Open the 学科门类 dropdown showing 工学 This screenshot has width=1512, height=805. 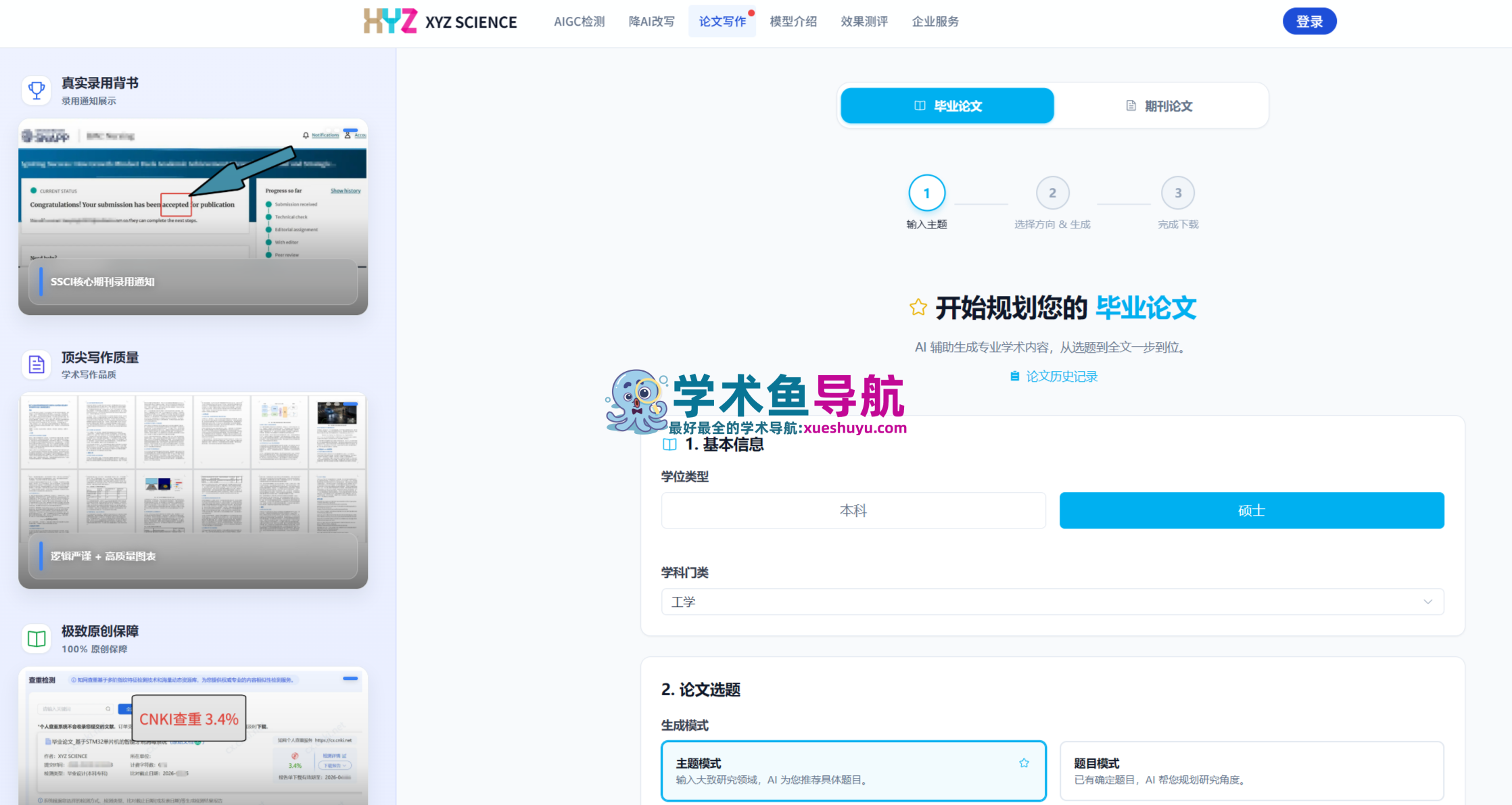(1052, 602)
